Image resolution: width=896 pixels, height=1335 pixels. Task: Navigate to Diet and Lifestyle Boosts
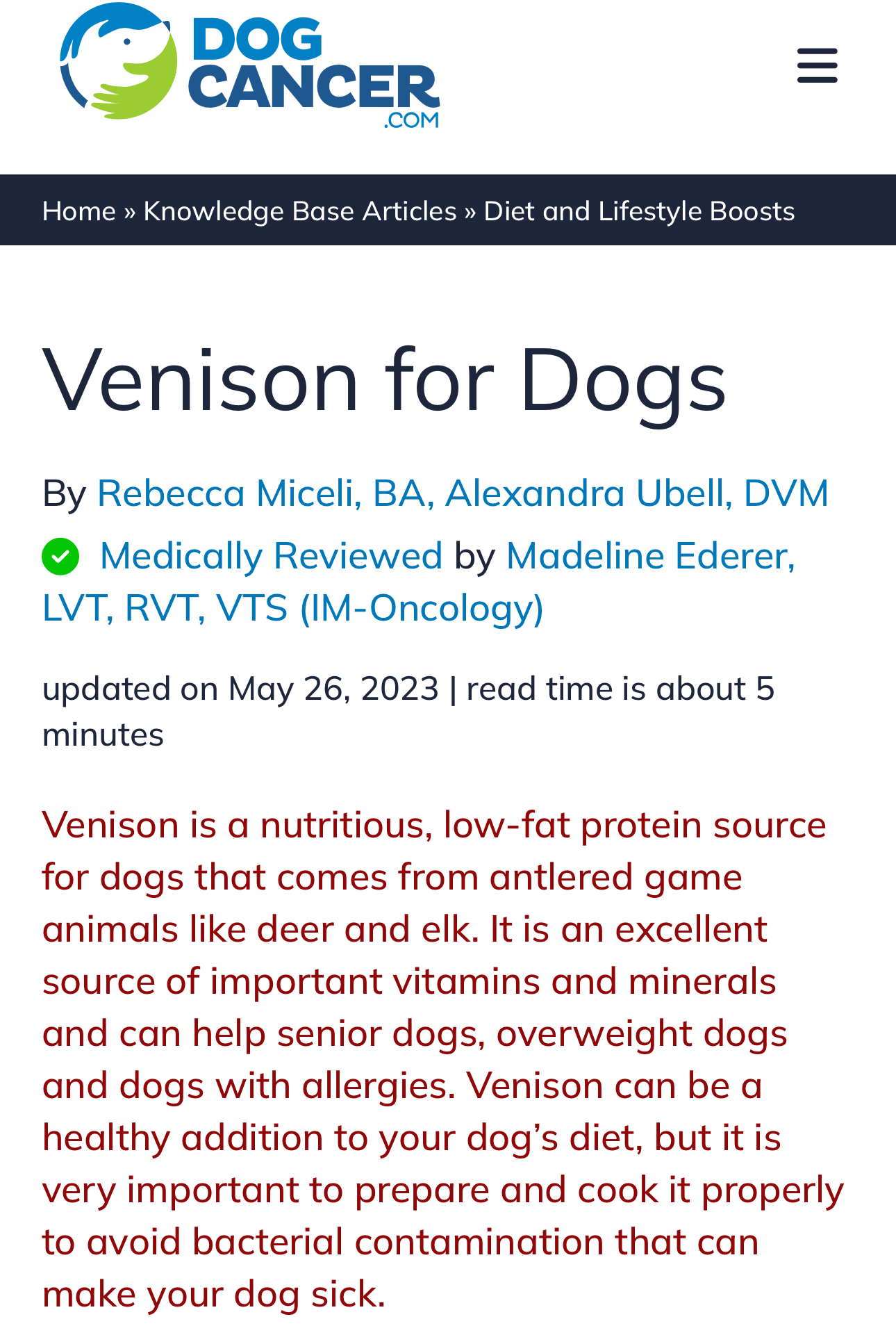(x=639, y=211)
